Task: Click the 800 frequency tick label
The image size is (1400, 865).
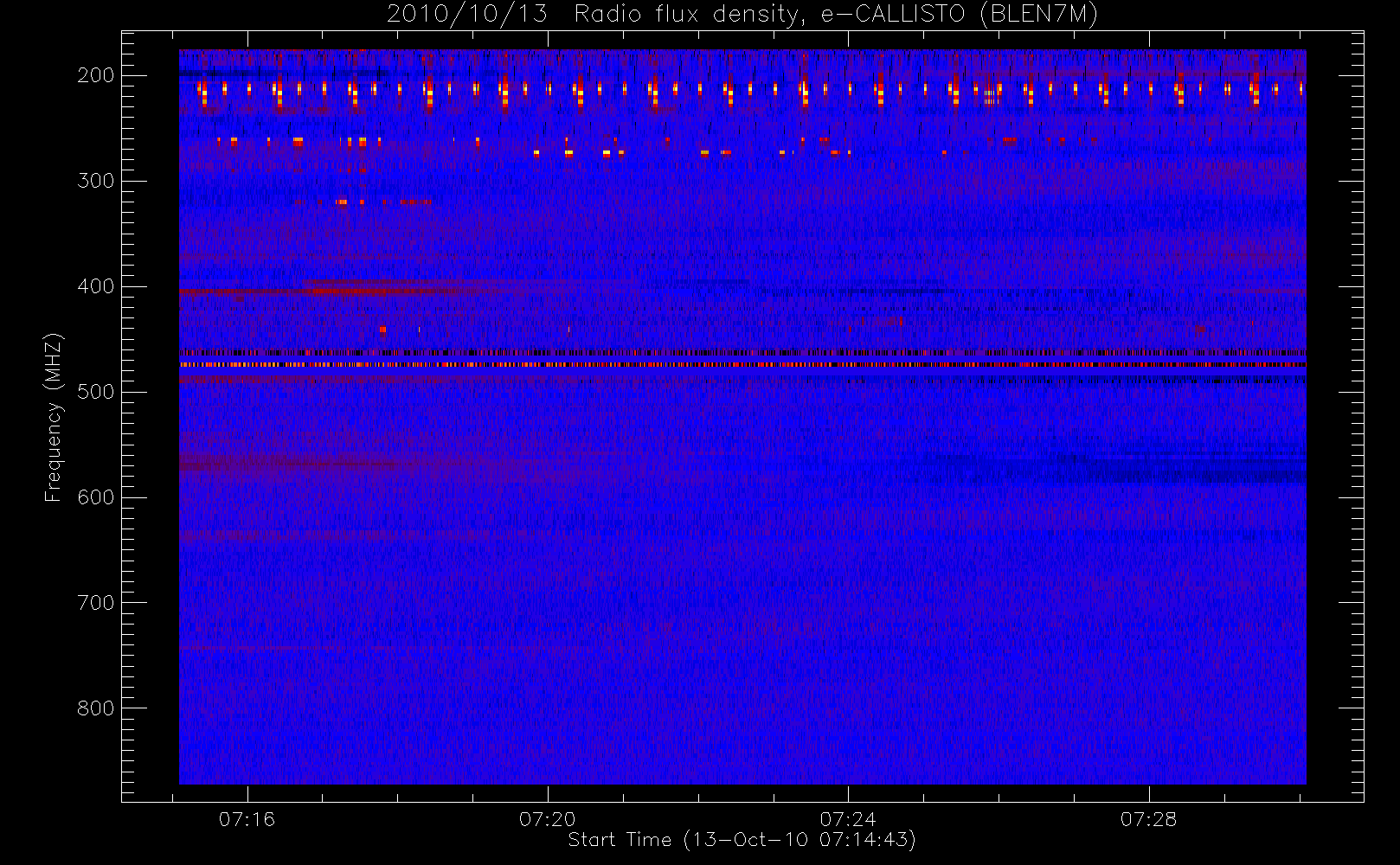Action: 96,708
